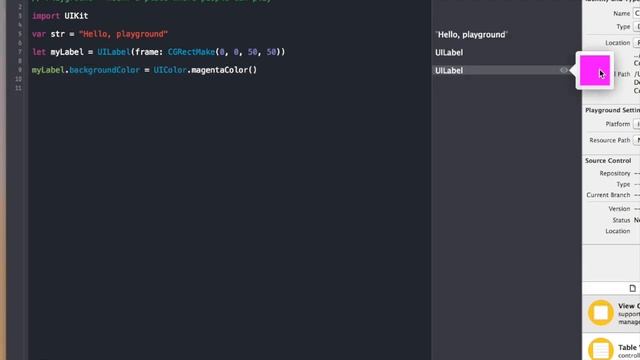Click the "var" keyword in the editor
Viewport: 640px width, 360px height.
pos(39,34)
